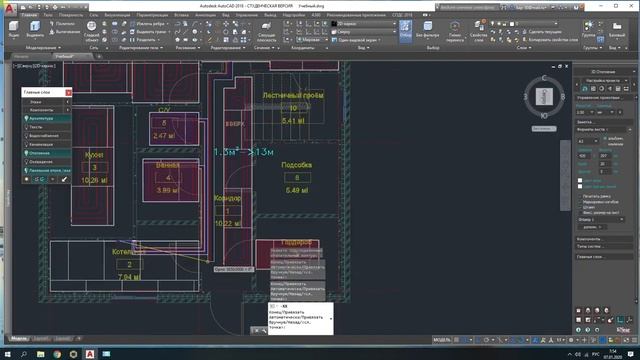Click the Секущая плоскость tool

click(x=267, y=32)
